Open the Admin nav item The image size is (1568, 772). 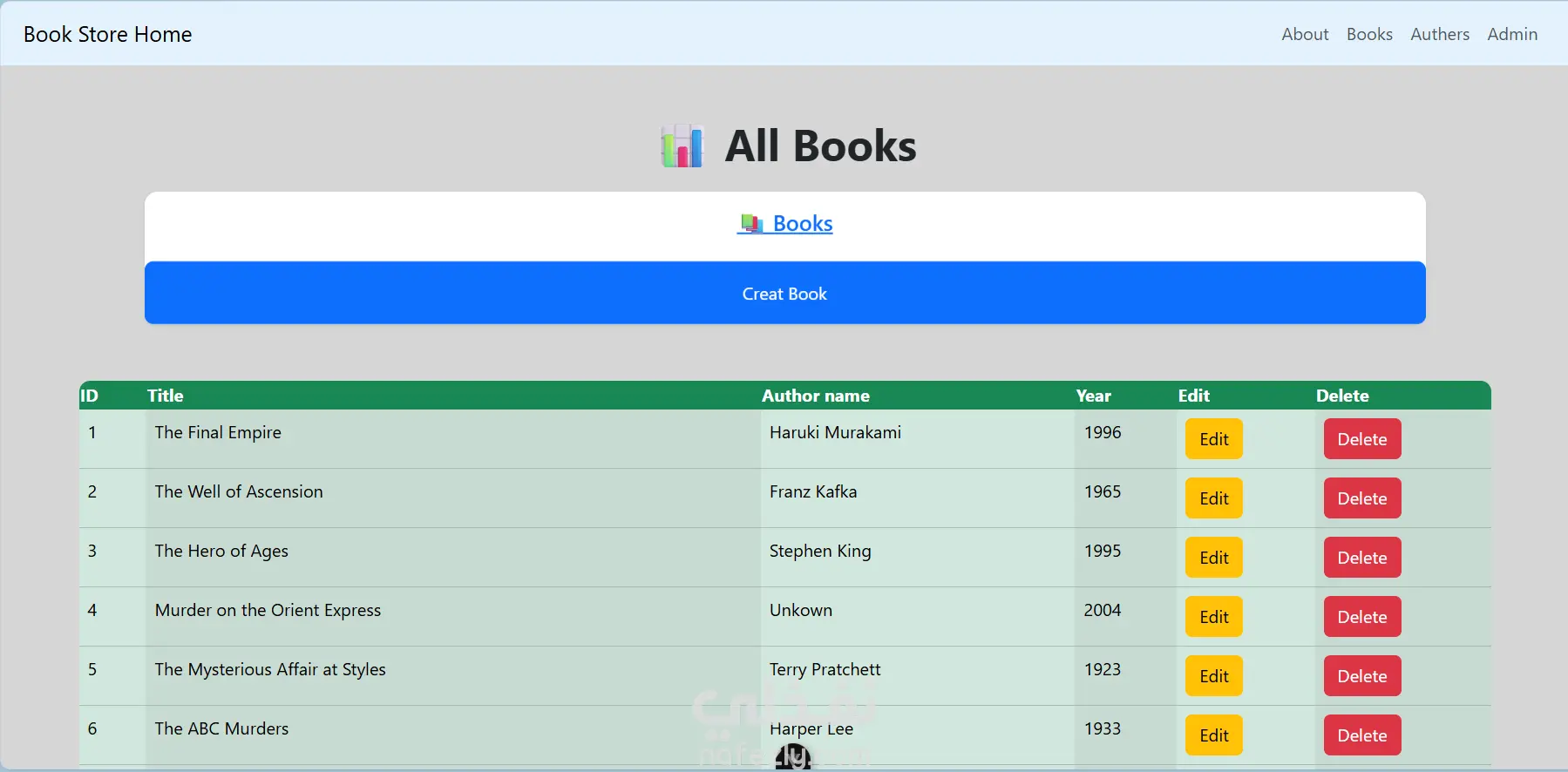point(1512,34)
